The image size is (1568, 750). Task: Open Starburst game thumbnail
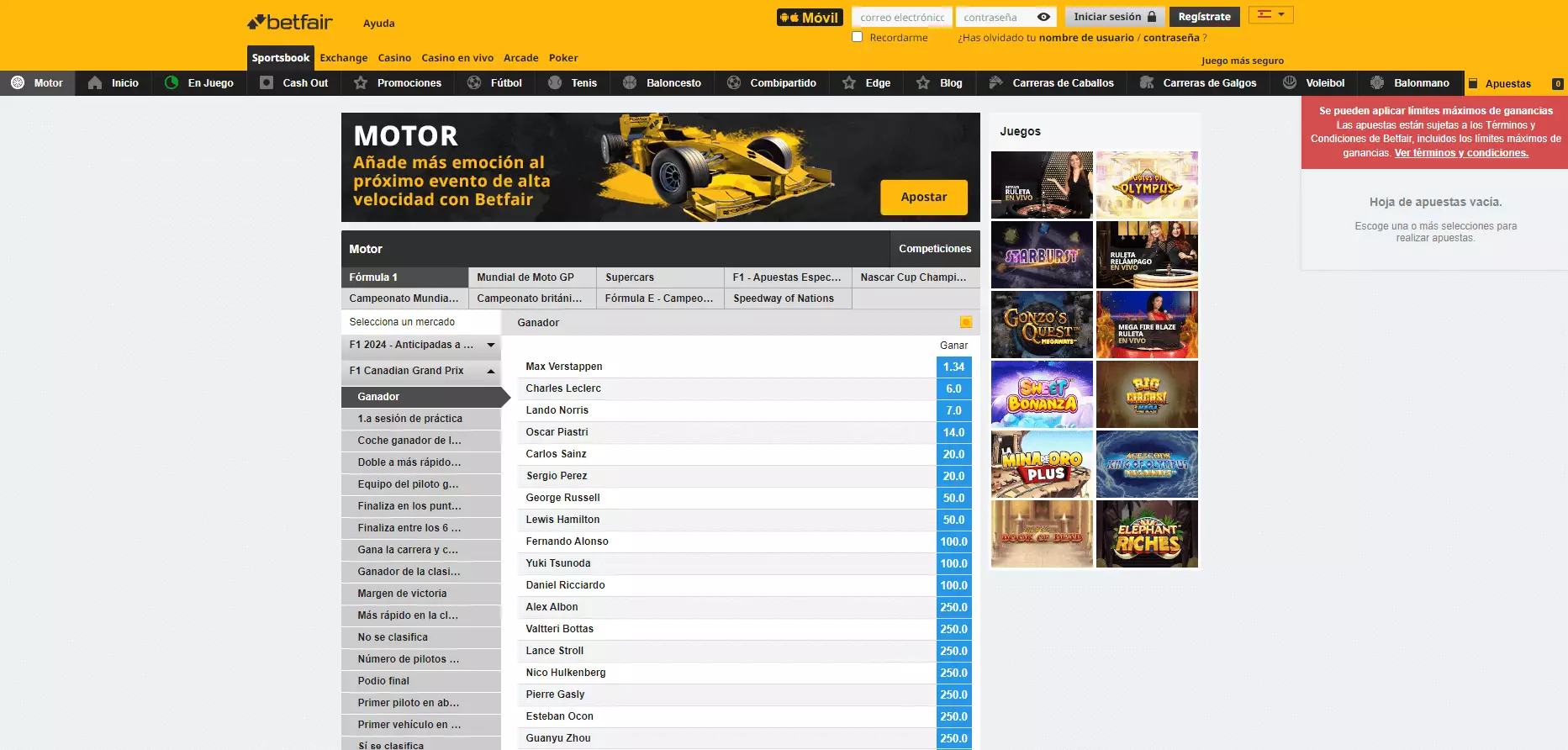pyautogui.click(x=1042, y=255)
